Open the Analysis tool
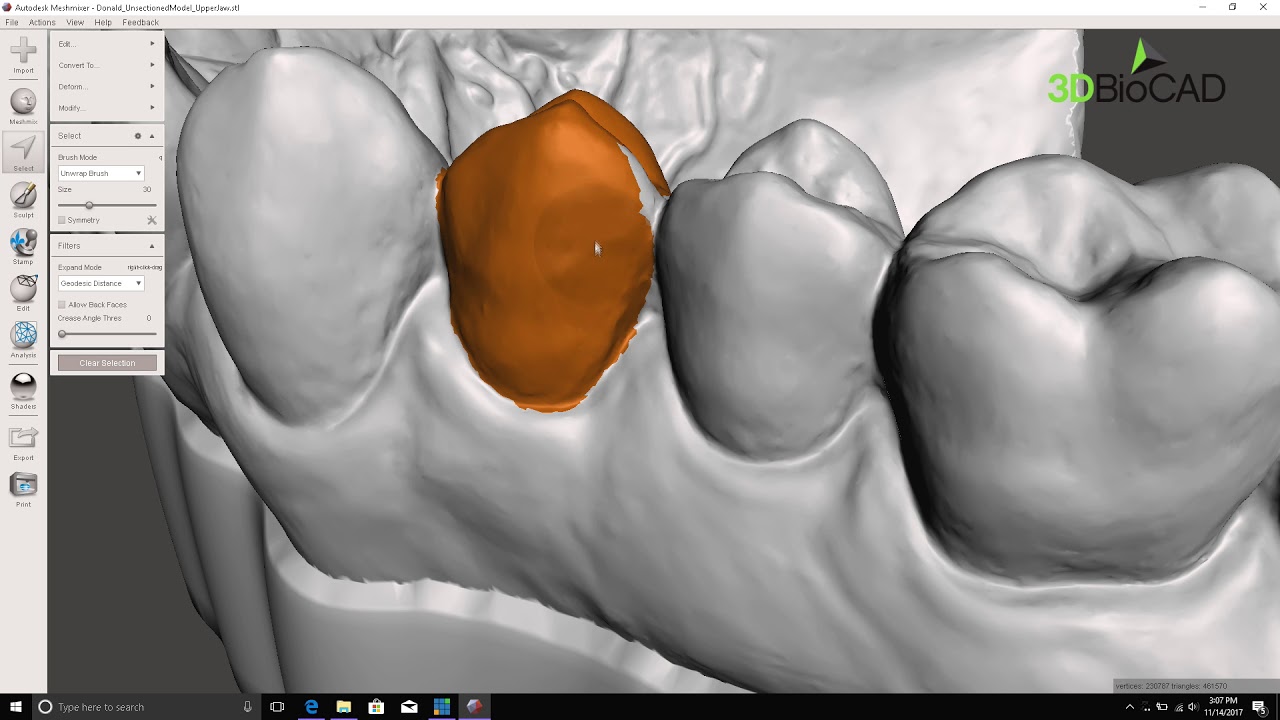1280x720 pixels. click(x=23, y=335)
